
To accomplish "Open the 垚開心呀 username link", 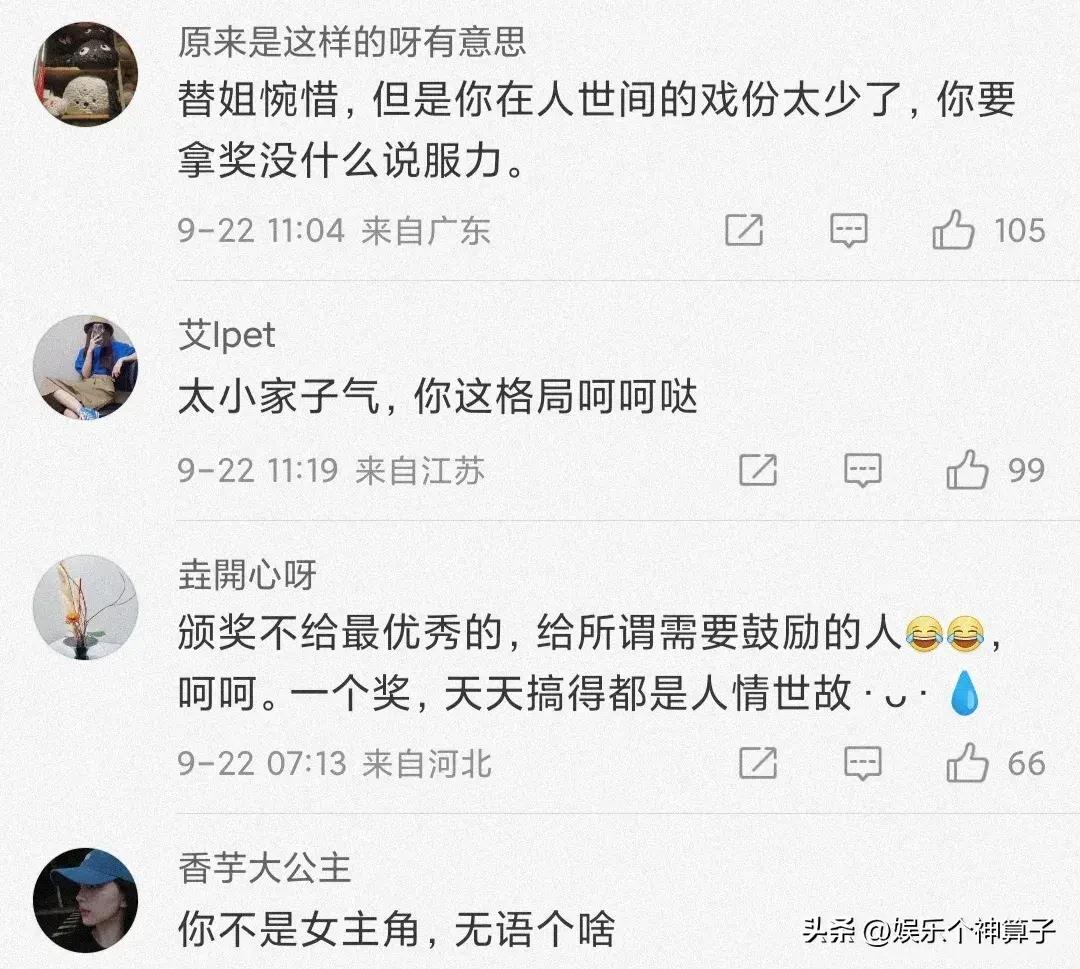I will coord(247,575).
